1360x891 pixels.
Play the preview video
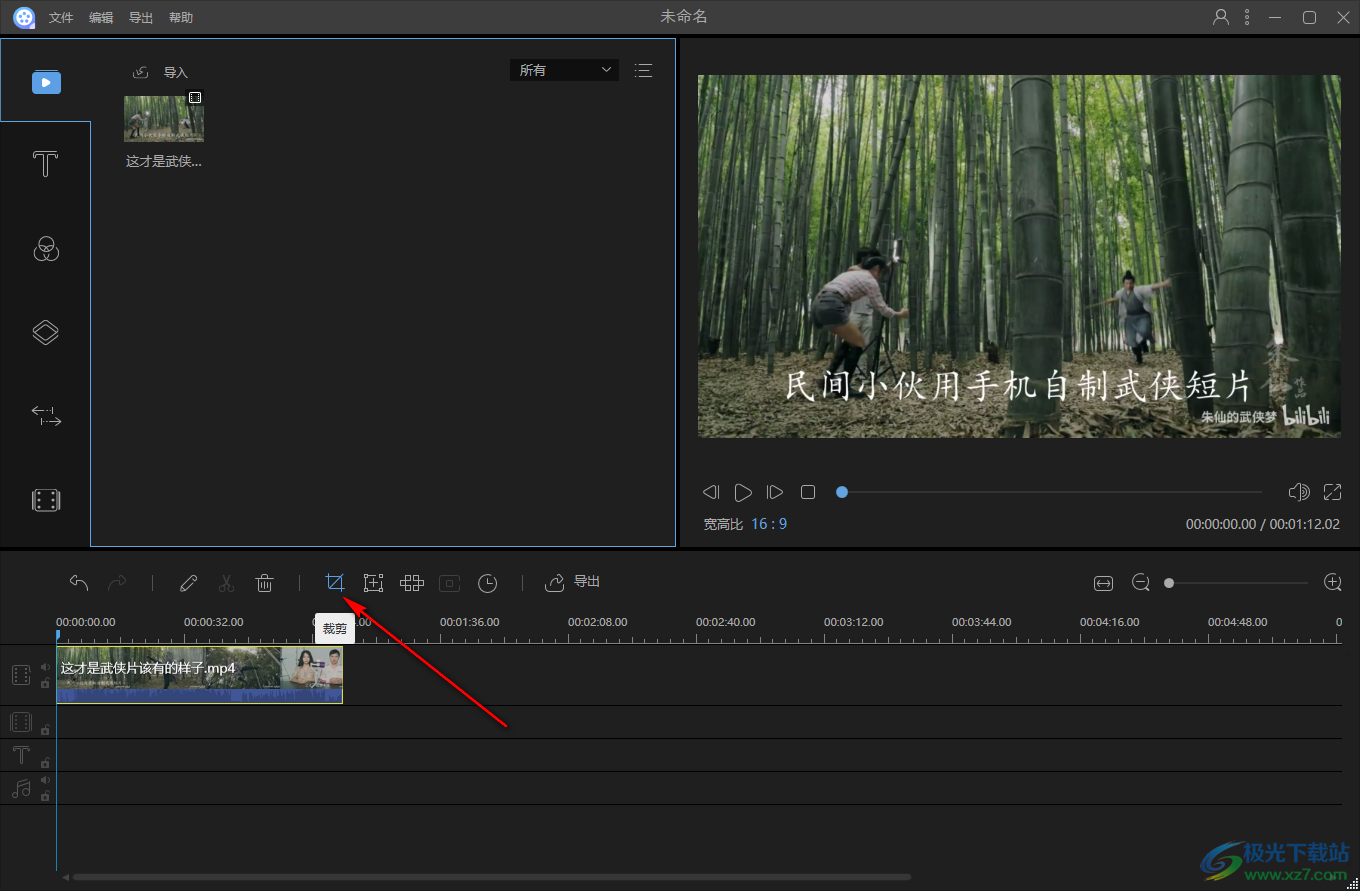click(743, 492)
